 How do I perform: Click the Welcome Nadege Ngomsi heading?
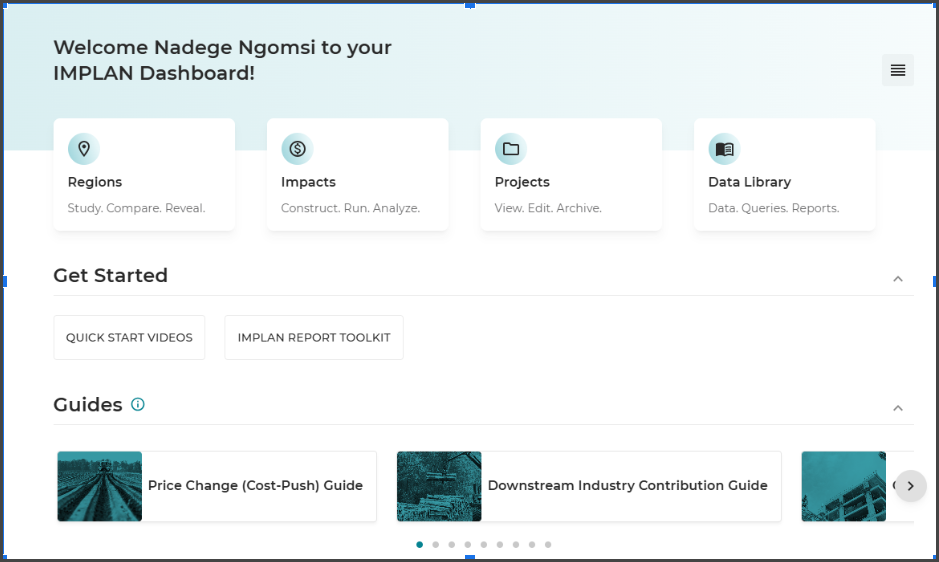222,60
